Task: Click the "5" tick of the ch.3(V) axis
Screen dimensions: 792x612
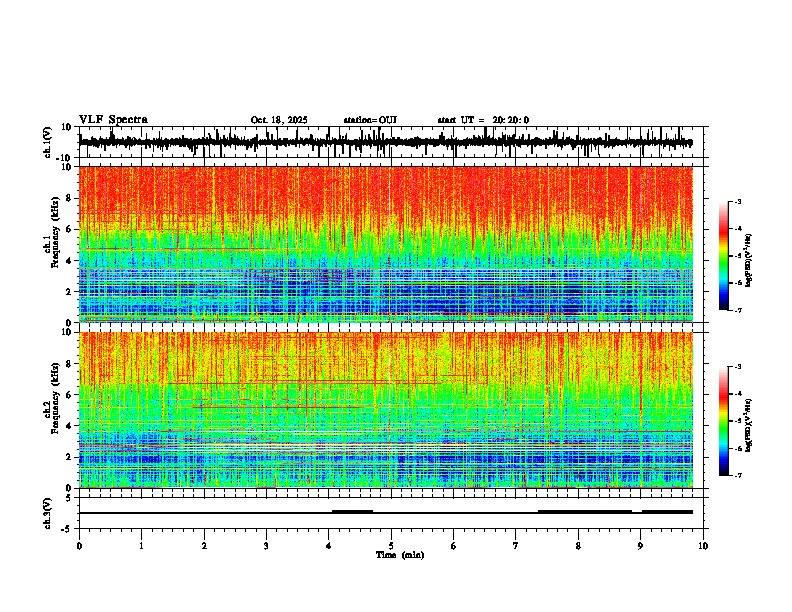Action: [x=70, y=497]
